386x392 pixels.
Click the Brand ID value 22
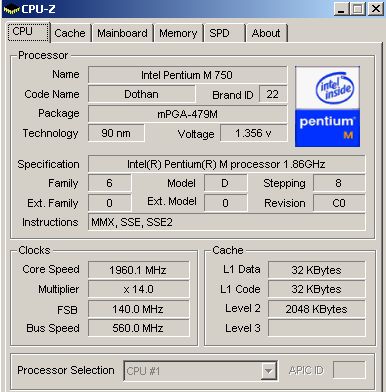point(273,94)
